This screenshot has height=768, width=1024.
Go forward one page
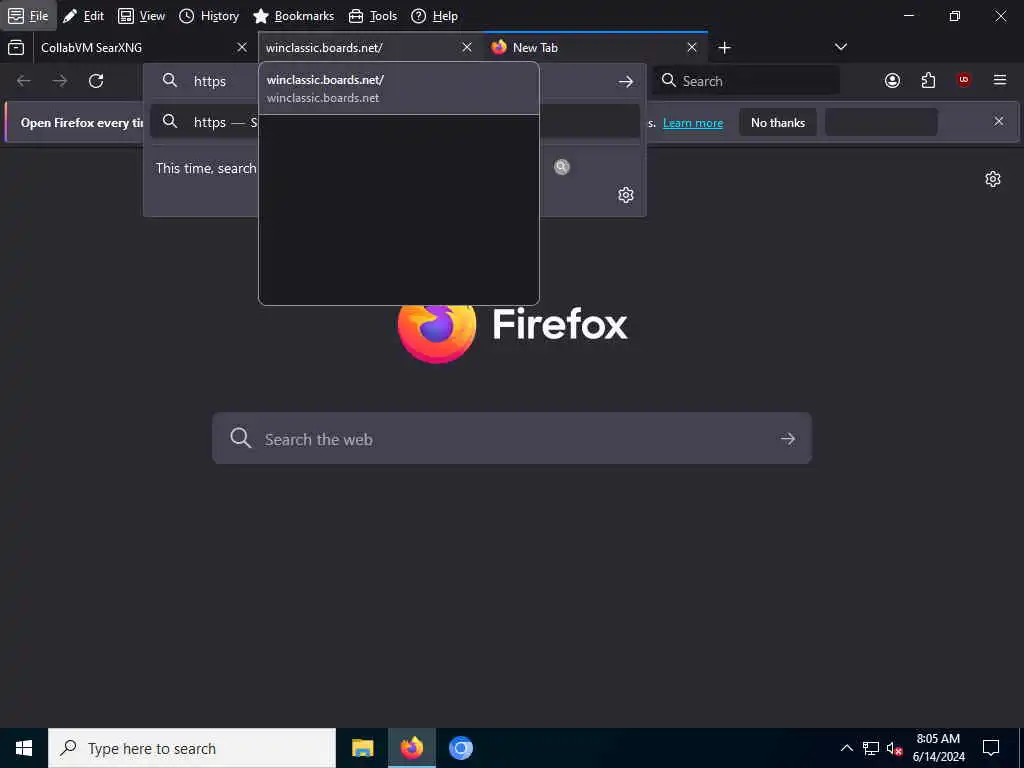pyautogui.click(x=60, y=81)
